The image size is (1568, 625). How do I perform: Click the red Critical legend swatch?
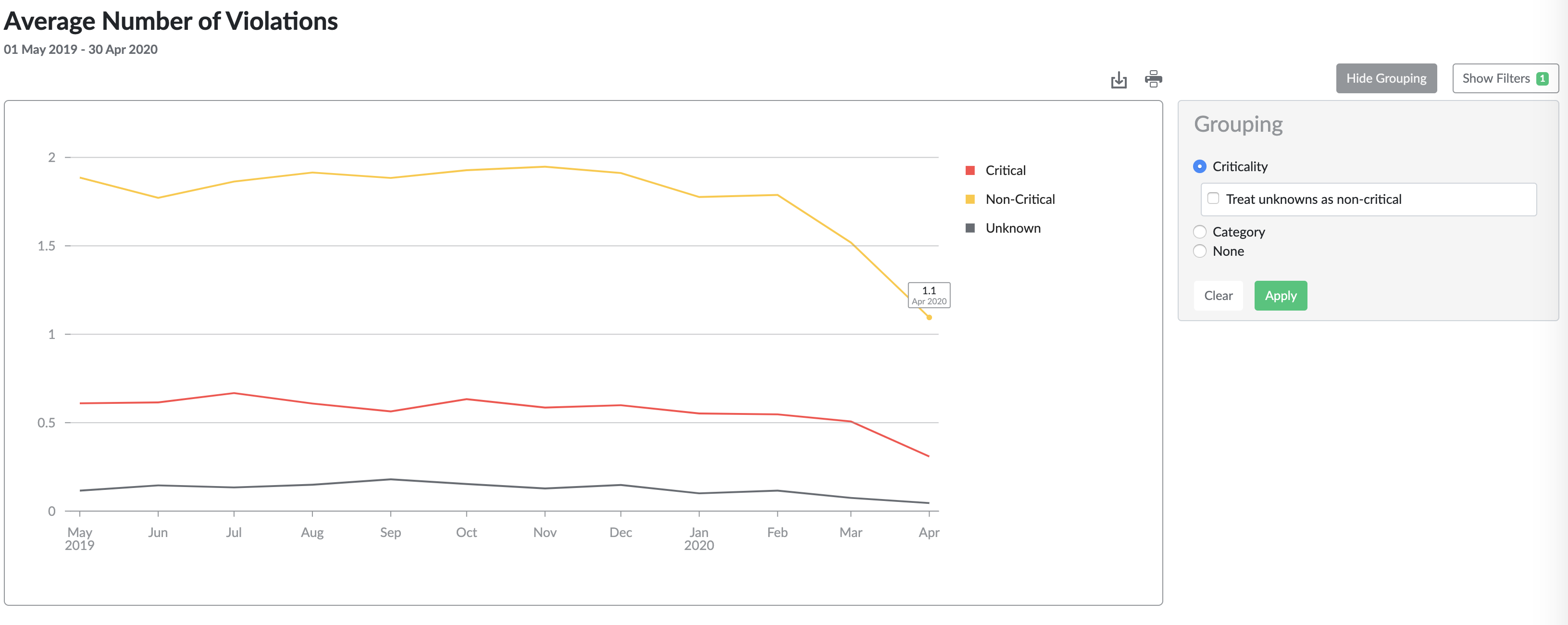coord(970,170)
